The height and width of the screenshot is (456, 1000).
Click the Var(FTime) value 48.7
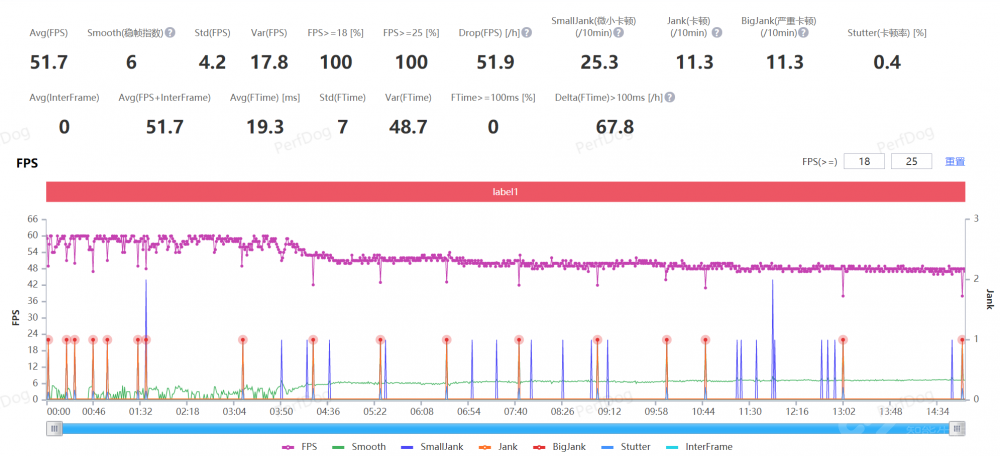pyautogui.click(x=408, y=128)
